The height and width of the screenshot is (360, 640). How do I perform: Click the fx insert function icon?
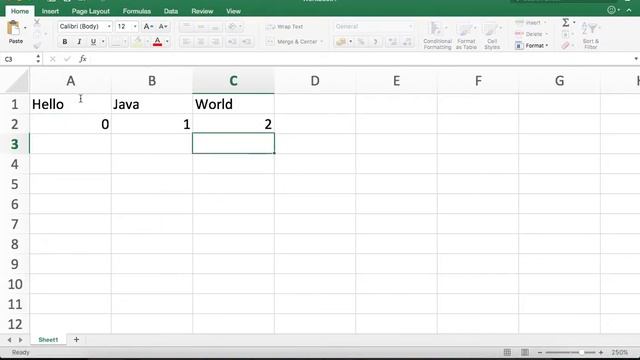pos(83,59)
